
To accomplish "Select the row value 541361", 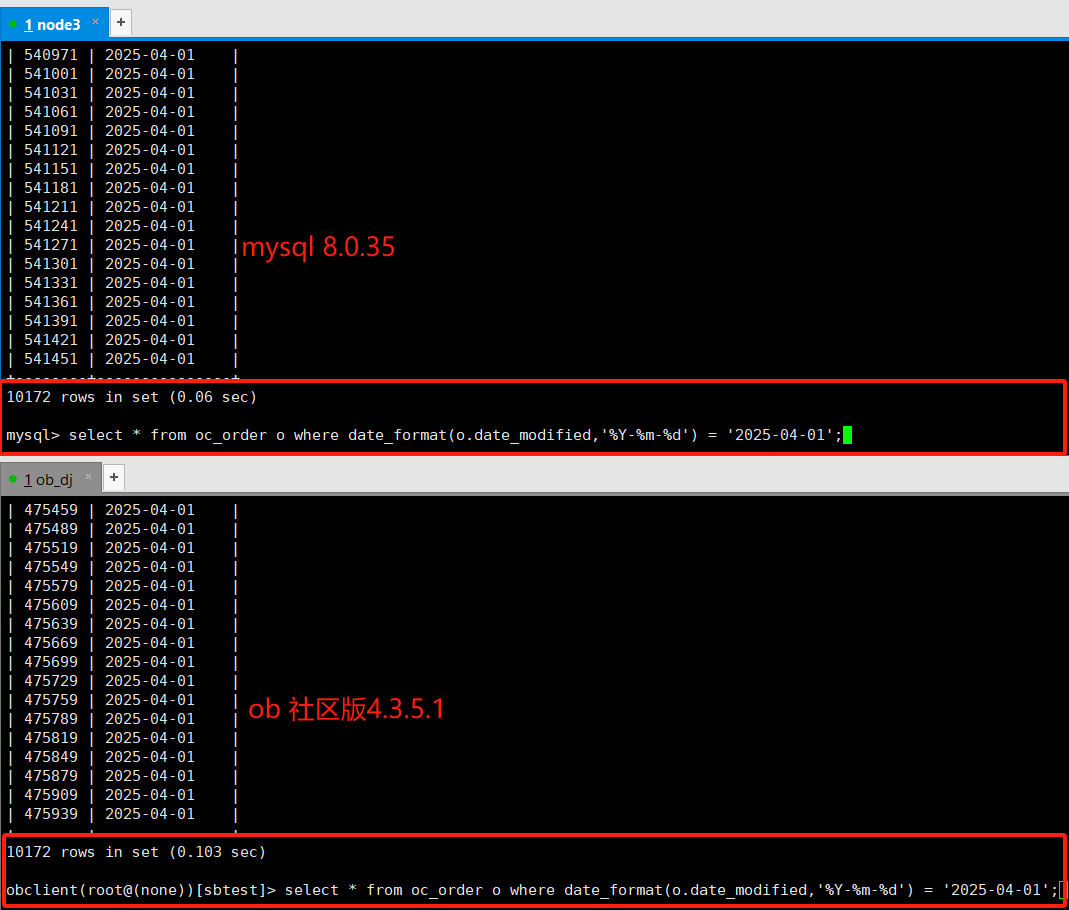I will tap(51, 302).
